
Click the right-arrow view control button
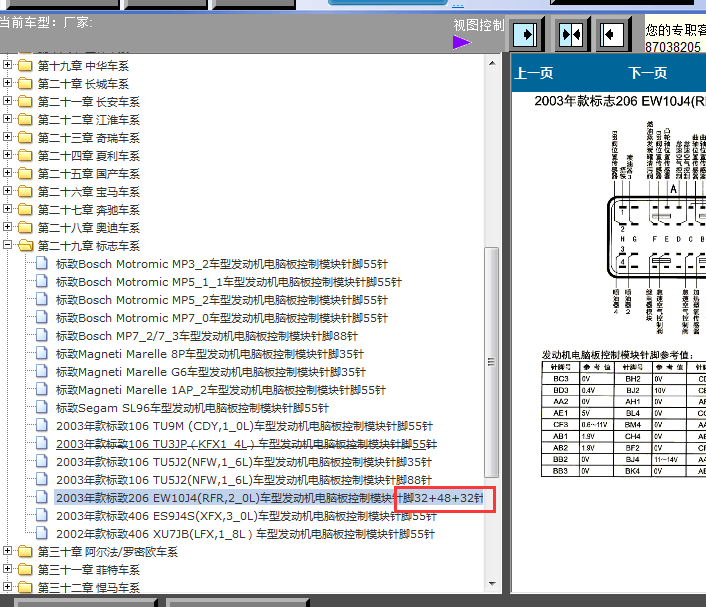pyautogui.click(x=525, y=35)
